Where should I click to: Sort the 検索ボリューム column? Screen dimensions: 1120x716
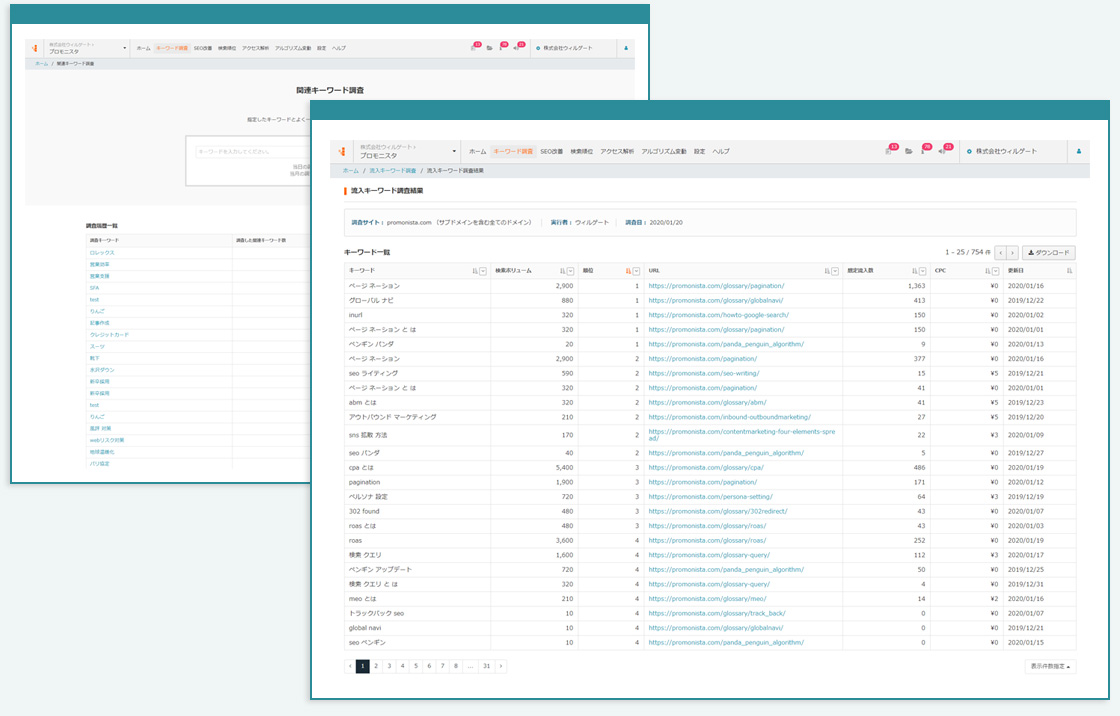tap(562, 272)
